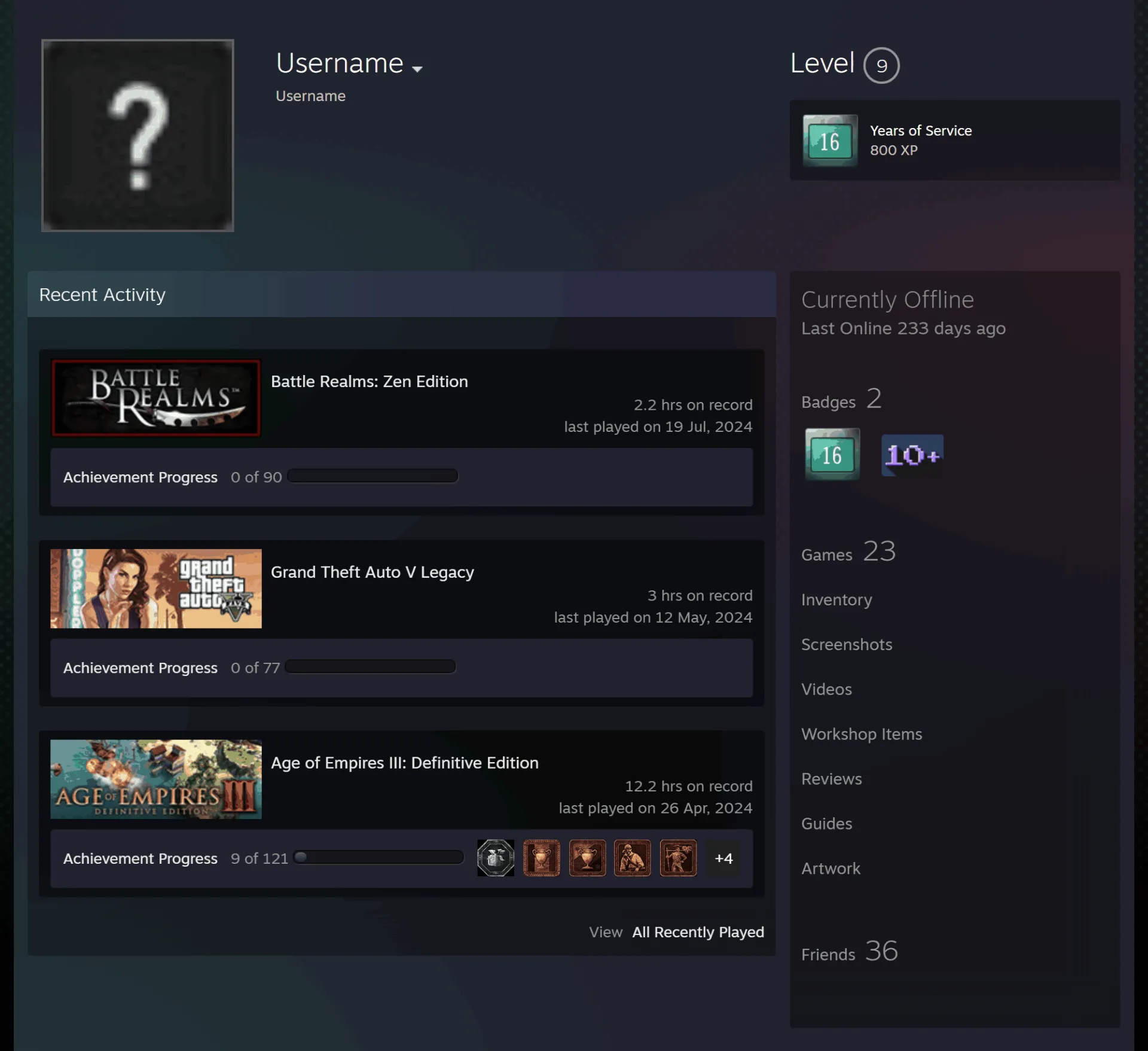This screenshot has width=1148, height=1051.
Task: Show the +4 more achievements
Action: pos(723,858)
